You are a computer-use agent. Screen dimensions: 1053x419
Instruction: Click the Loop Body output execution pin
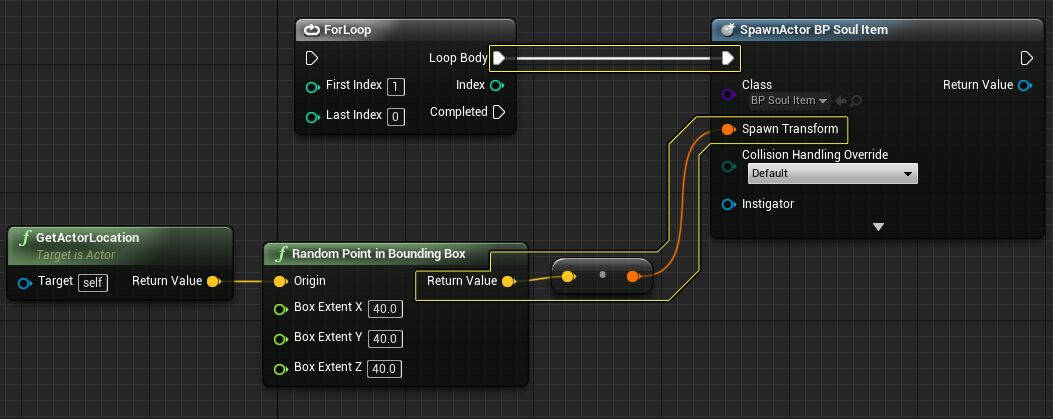pyautogui.click(x=499, y=58)
